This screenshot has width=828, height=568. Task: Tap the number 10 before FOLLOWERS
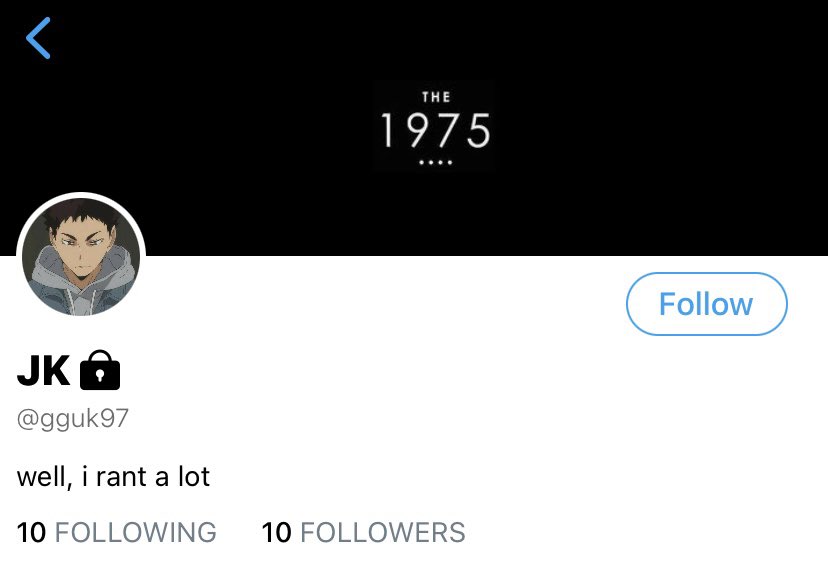[x=276, y=532]
